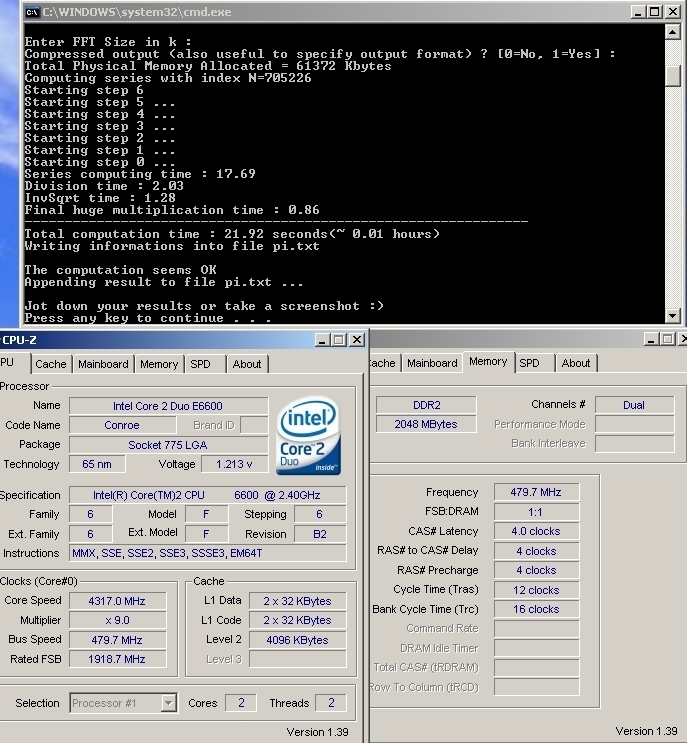Screen dimensions: 687x743
Task: Click the cmd scrollbar thumb
Action: (x=672, y=76)
